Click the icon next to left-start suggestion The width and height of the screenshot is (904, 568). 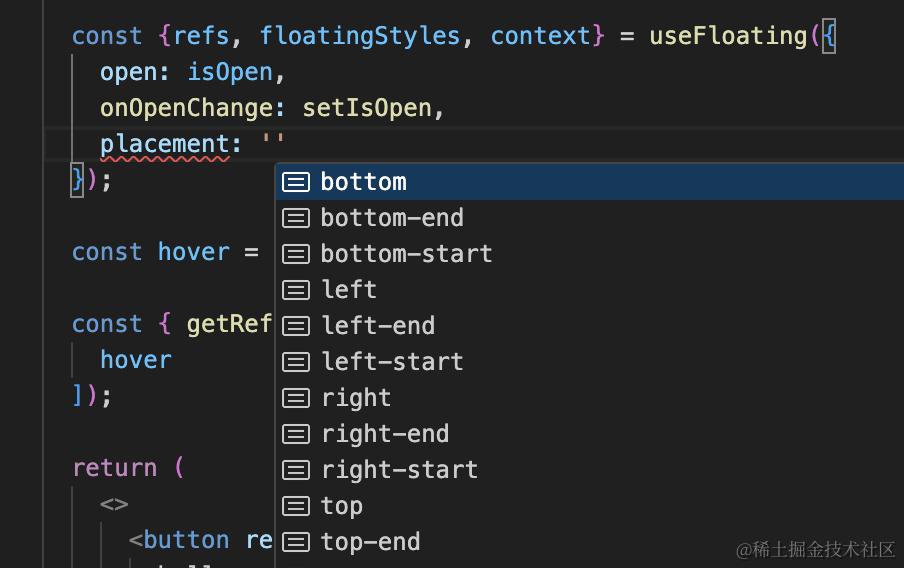(x=295, y=362)
